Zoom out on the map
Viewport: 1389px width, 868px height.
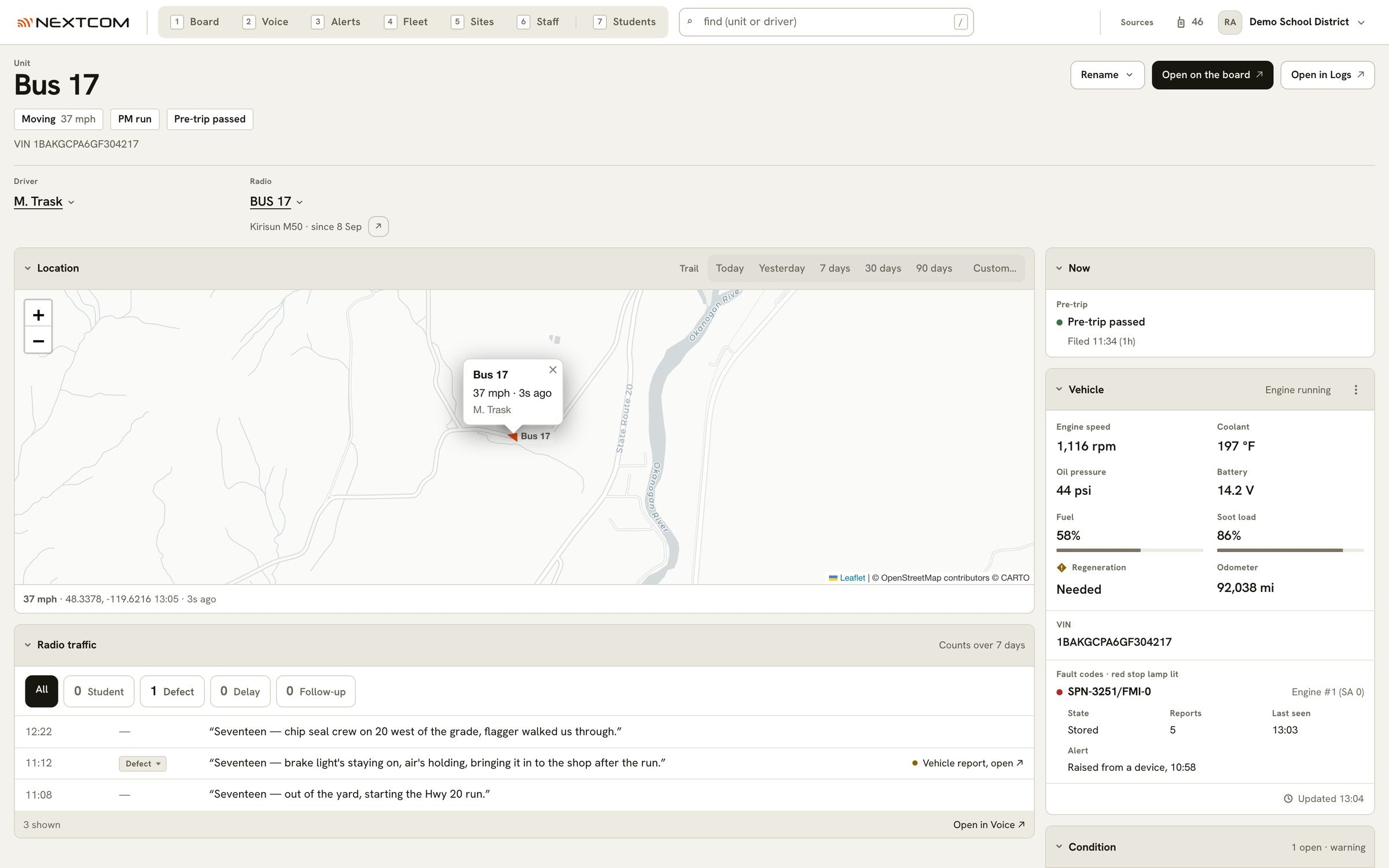click(38, 341)
